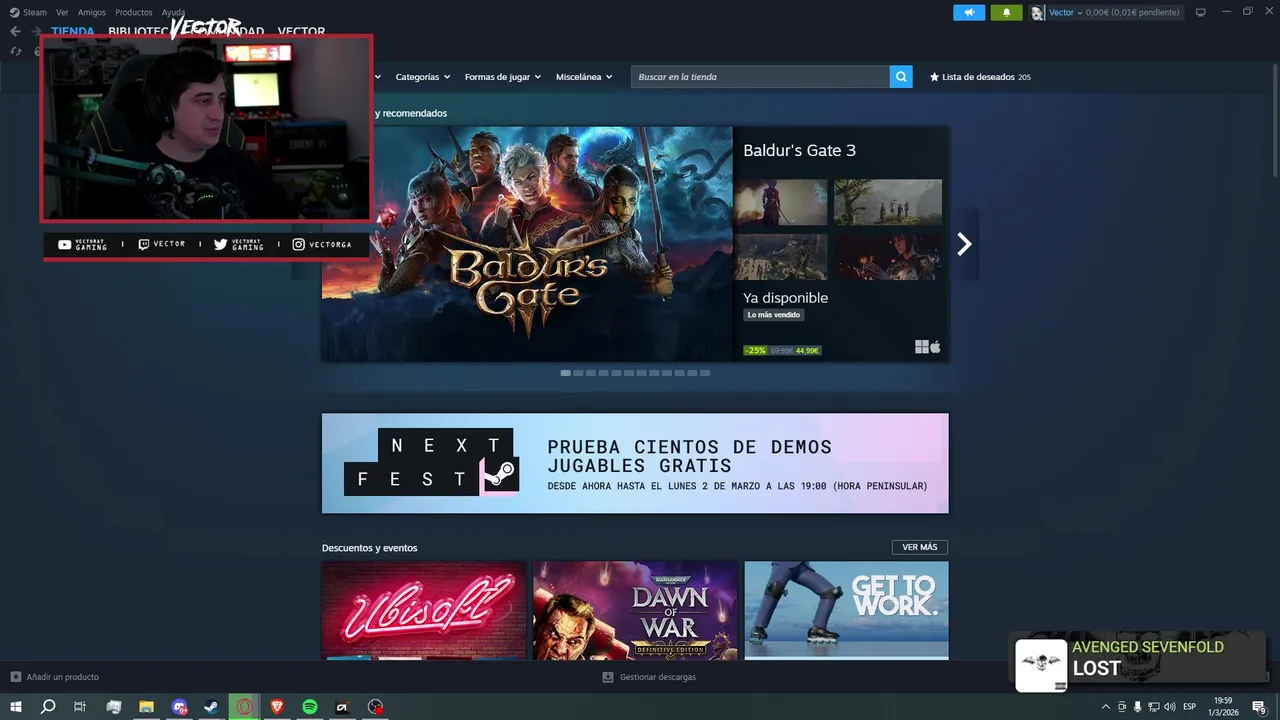Switch to Big Picture mode icon
This screenshot has width=1280, height=720.
click(1200, 12)
